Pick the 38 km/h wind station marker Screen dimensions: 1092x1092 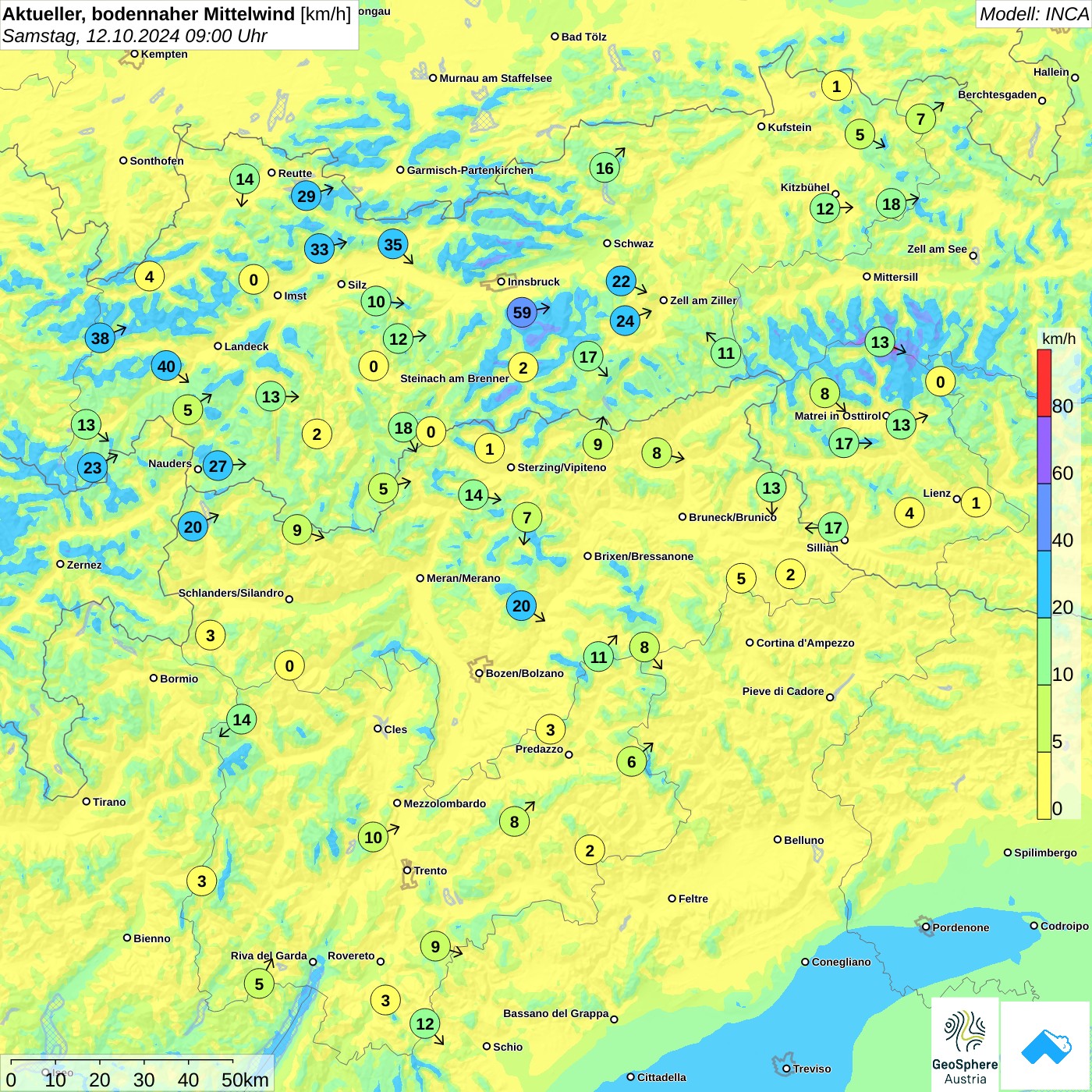click(x=100, y=338)
